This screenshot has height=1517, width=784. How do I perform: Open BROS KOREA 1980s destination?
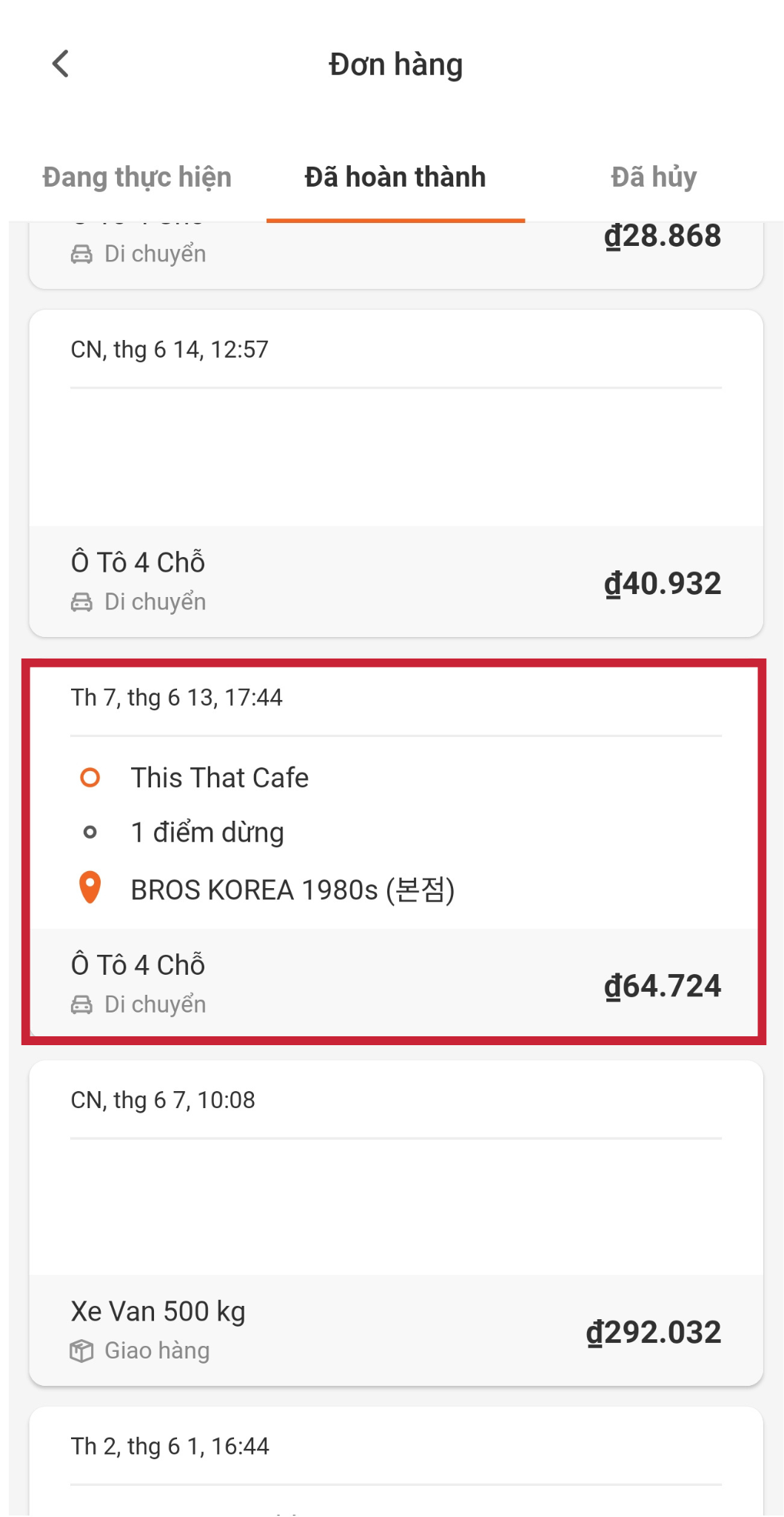click(293, 890)
